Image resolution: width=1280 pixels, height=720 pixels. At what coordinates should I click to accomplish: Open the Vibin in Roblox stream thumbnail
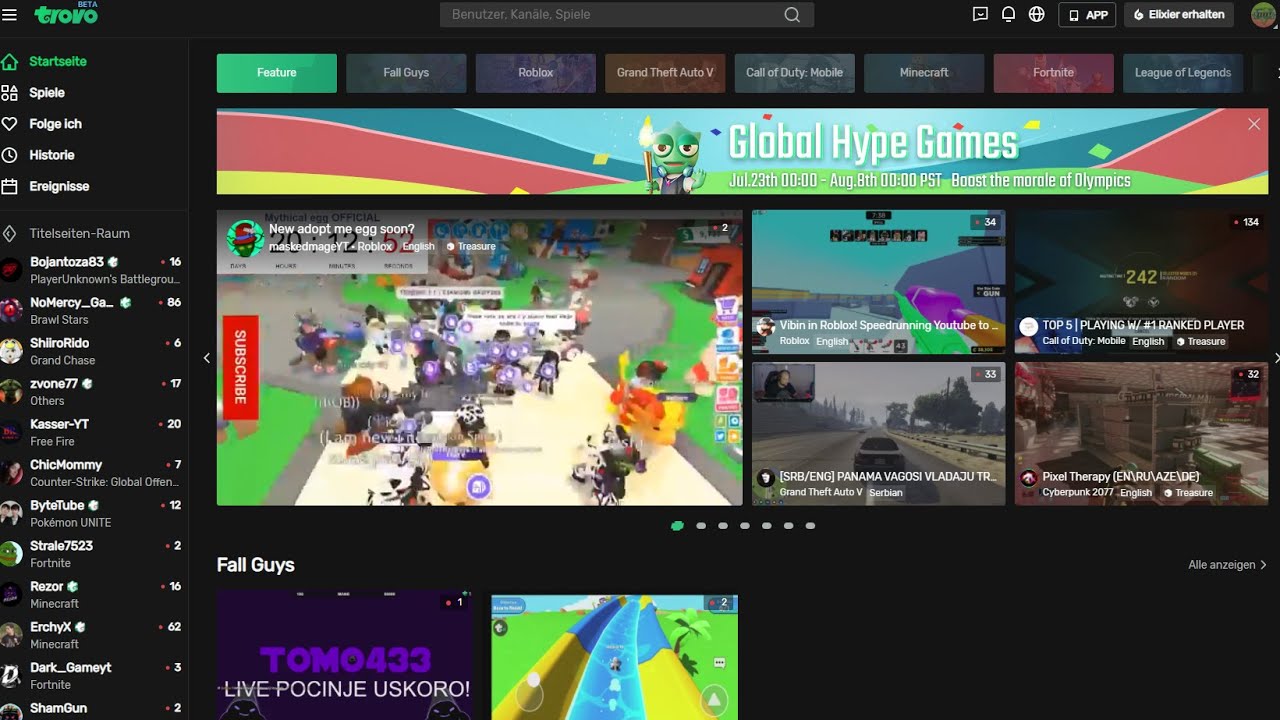click(x=879, y=282)
